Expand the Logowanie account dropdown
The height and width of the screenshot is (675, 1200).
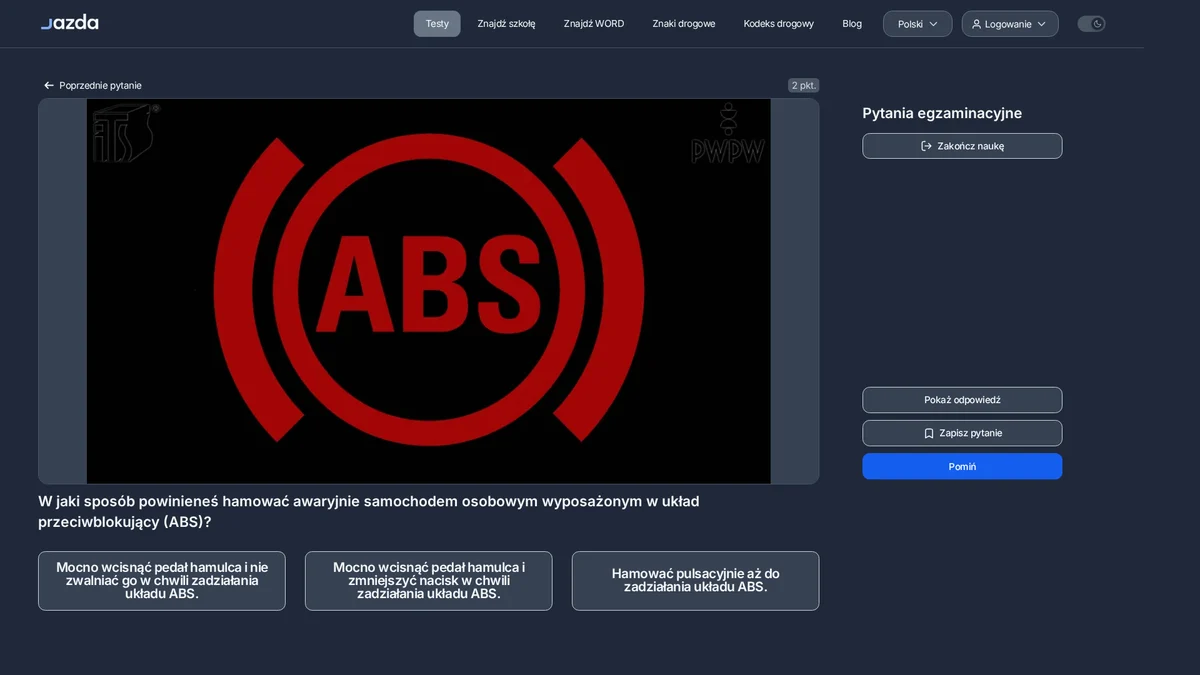click(1010, 24)
